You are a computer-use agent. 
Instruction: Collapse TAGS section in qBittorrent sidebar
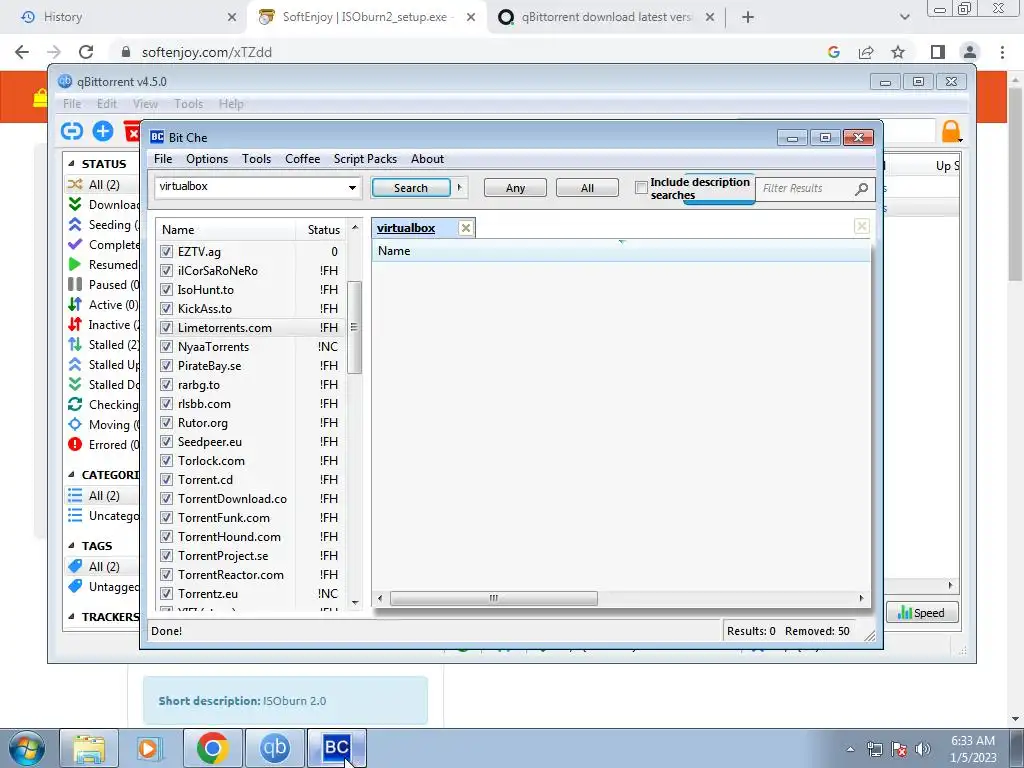[x=72, y=545]
